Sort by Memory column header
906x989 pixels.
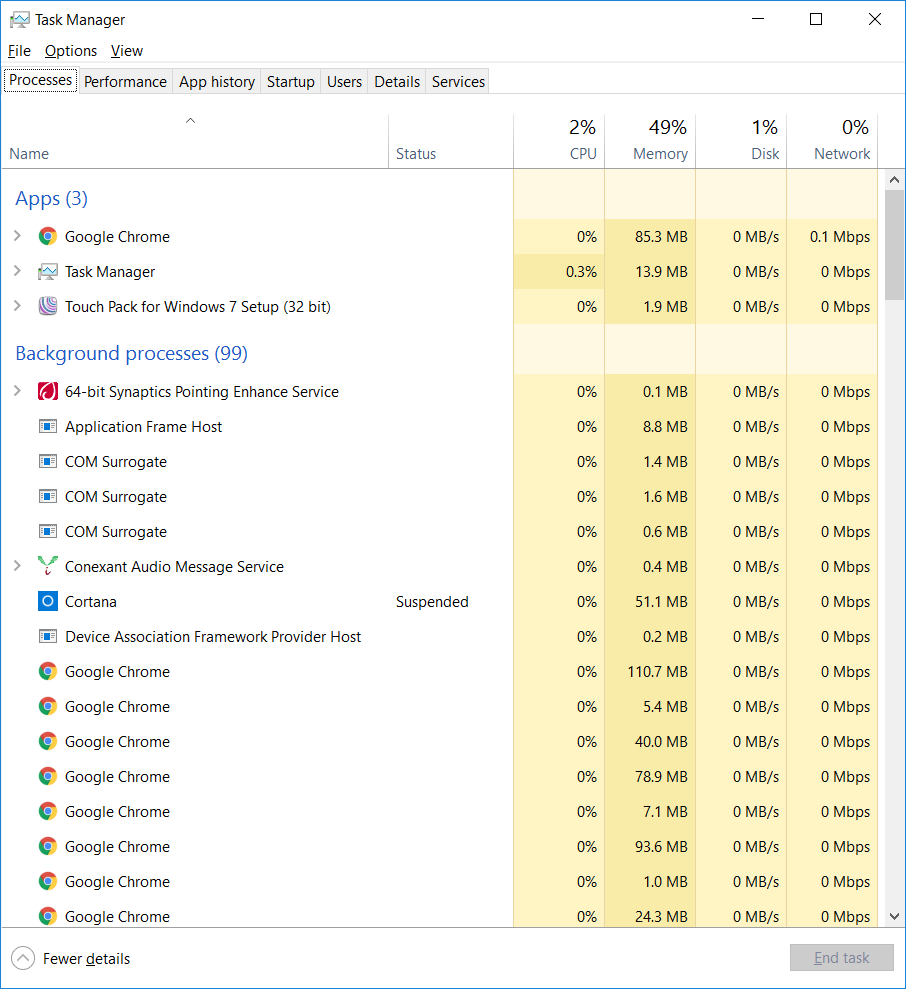(x=650, y=141)
